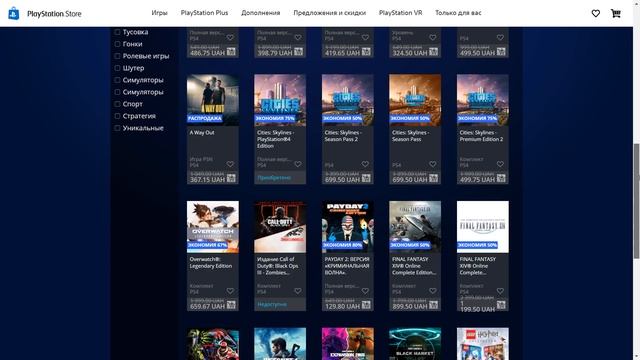Wishlist PAYDAY 2 Crimewave edition
Screen dimensions: 640x360
[365, 291]
